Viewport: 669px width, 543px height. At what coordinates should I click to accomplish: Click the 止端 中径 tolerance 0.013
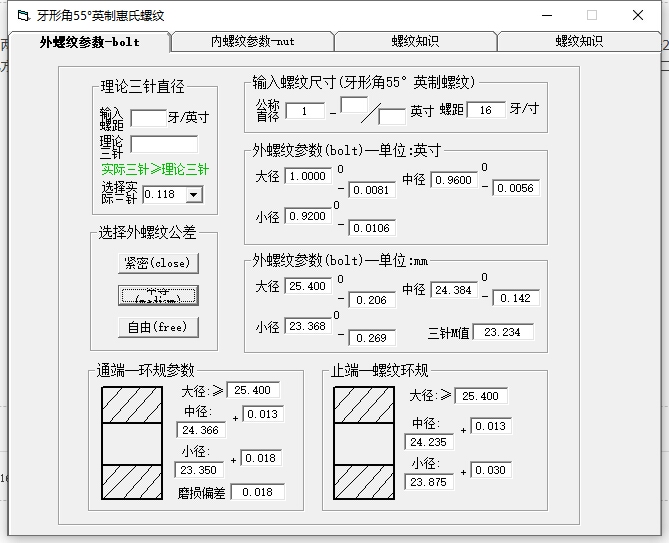(491, 426)
